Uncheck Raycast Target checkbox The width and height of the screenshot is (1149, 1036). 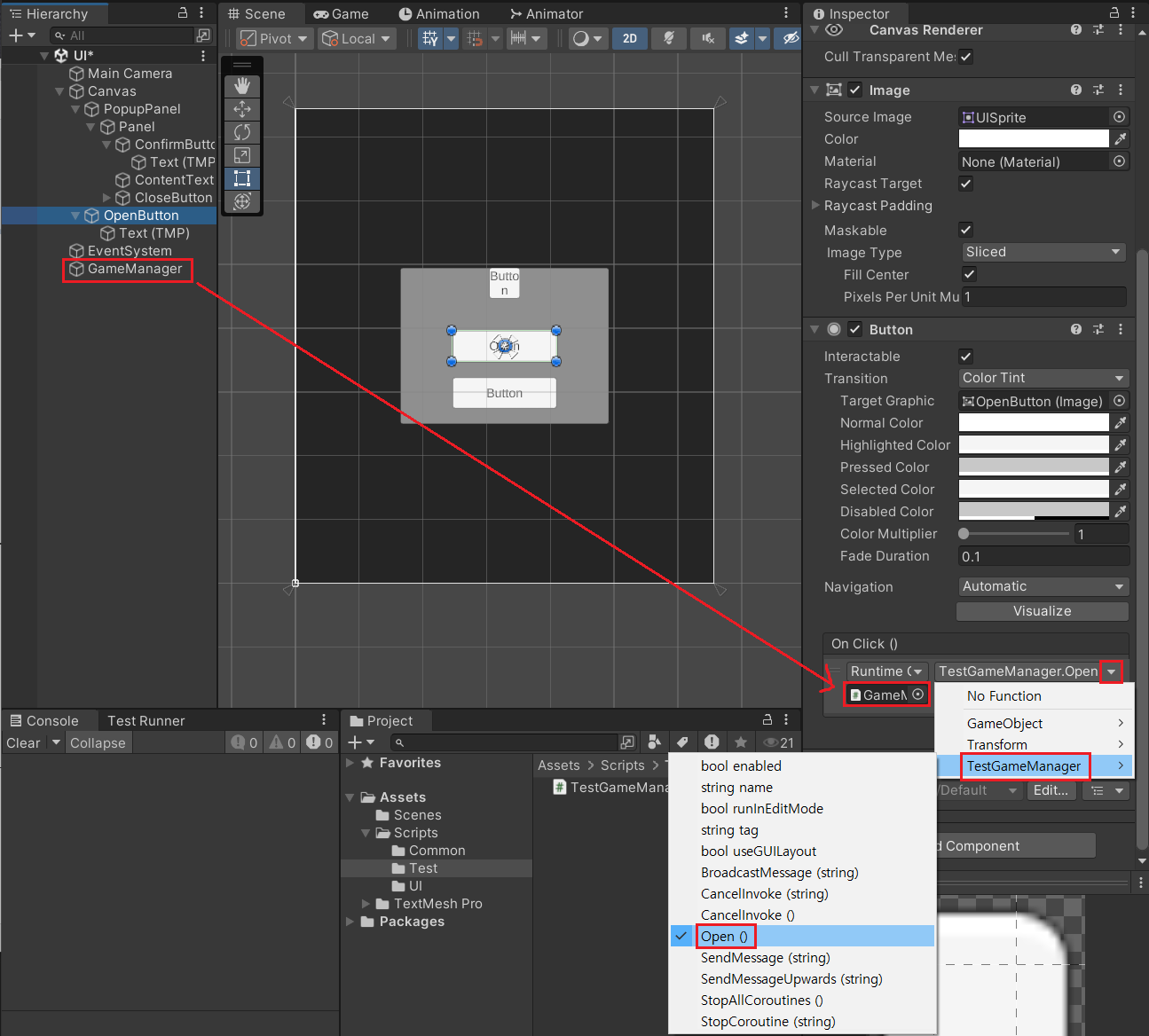[966, 184]
